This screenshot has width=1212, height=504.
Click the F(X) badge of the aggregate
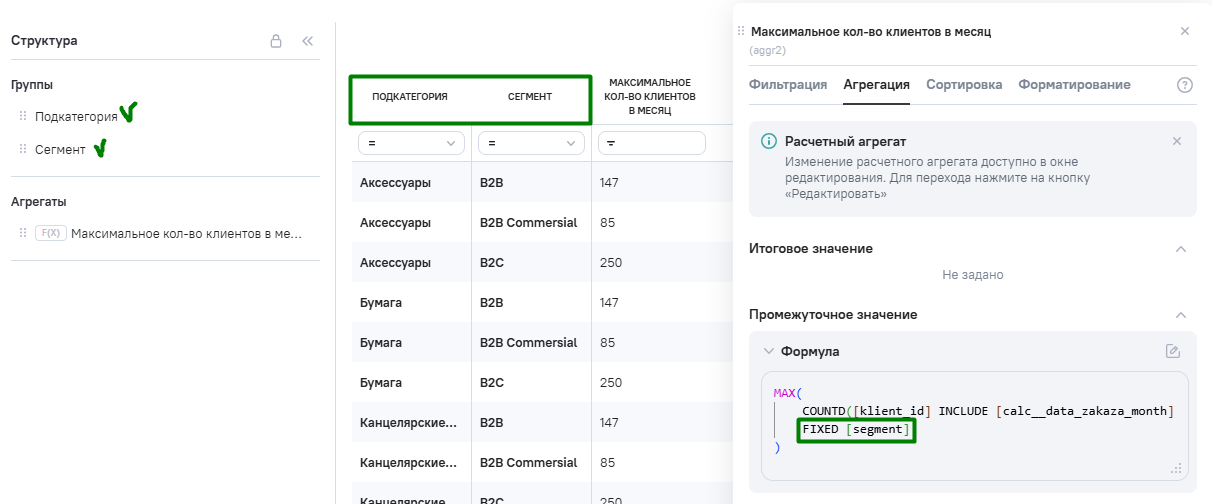(50, 233)
